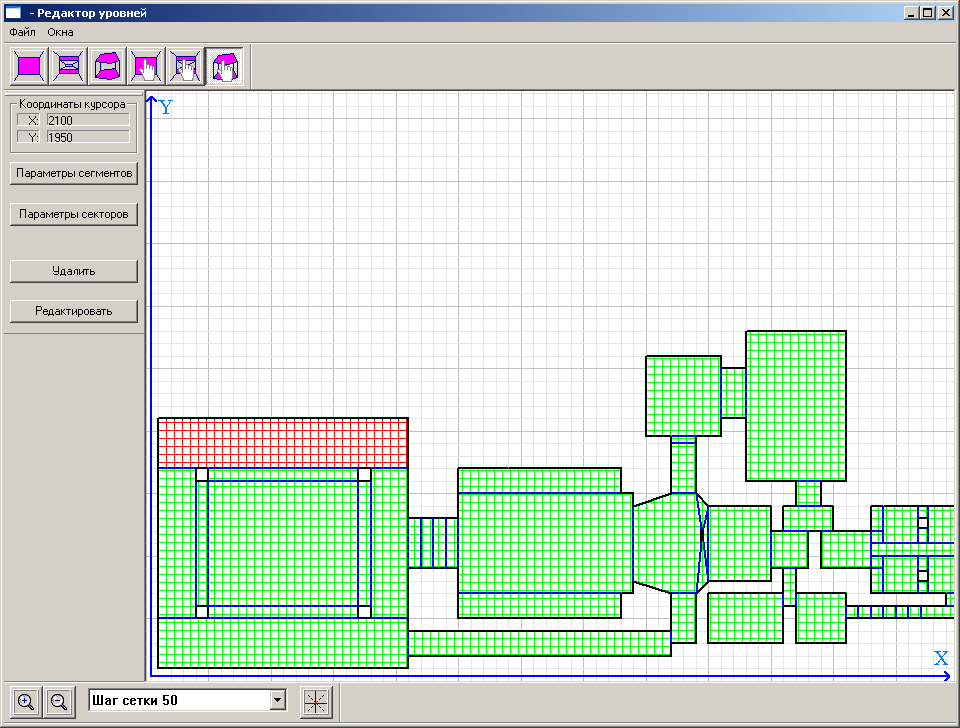The height and width of the screenshot is (728, 960).
Task: Click the Координаты курсора group label
Action: (x=72, y=104)
